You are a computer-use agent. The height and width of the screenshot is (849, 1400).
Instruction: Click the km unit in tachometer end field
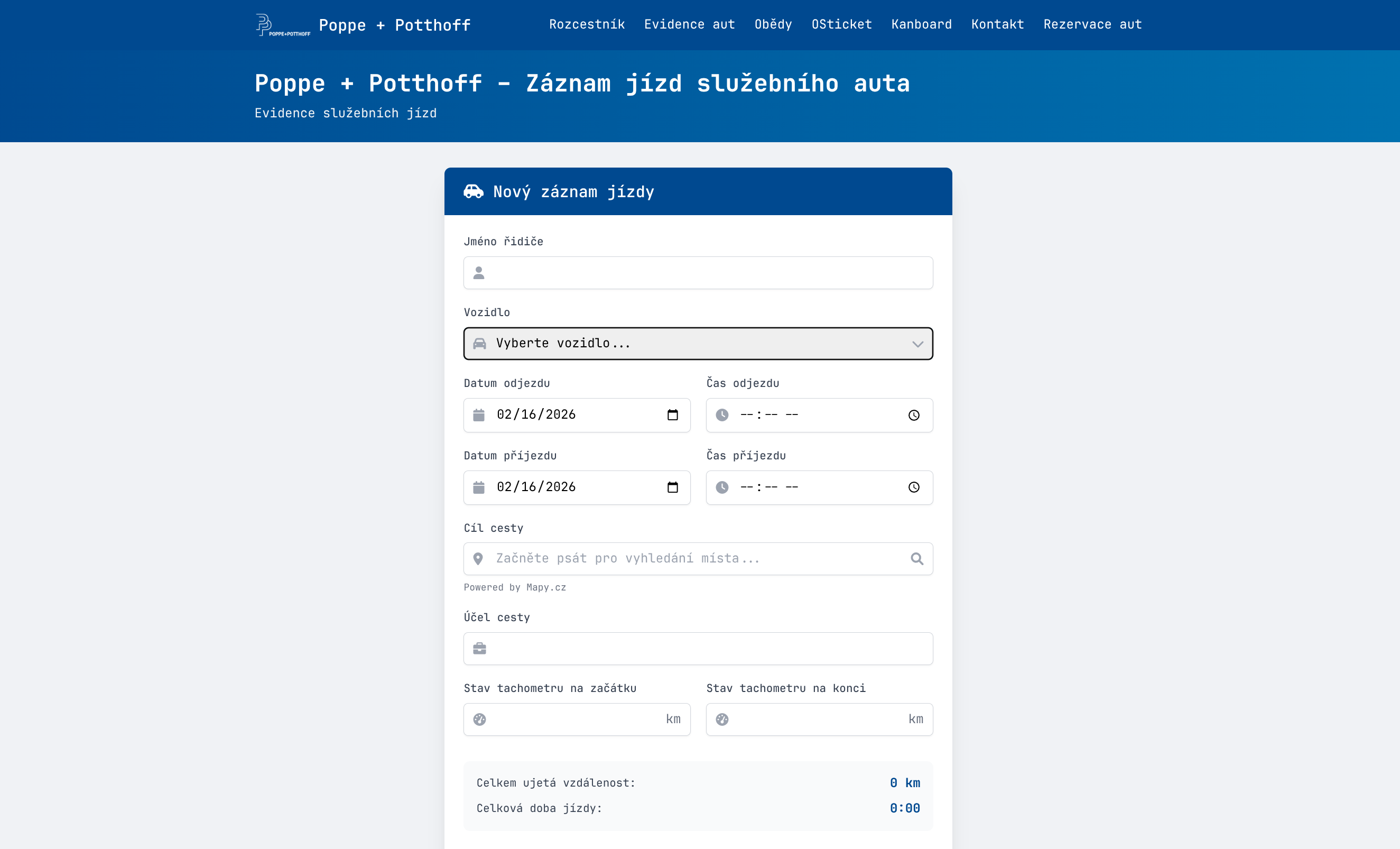pos(916,719)
